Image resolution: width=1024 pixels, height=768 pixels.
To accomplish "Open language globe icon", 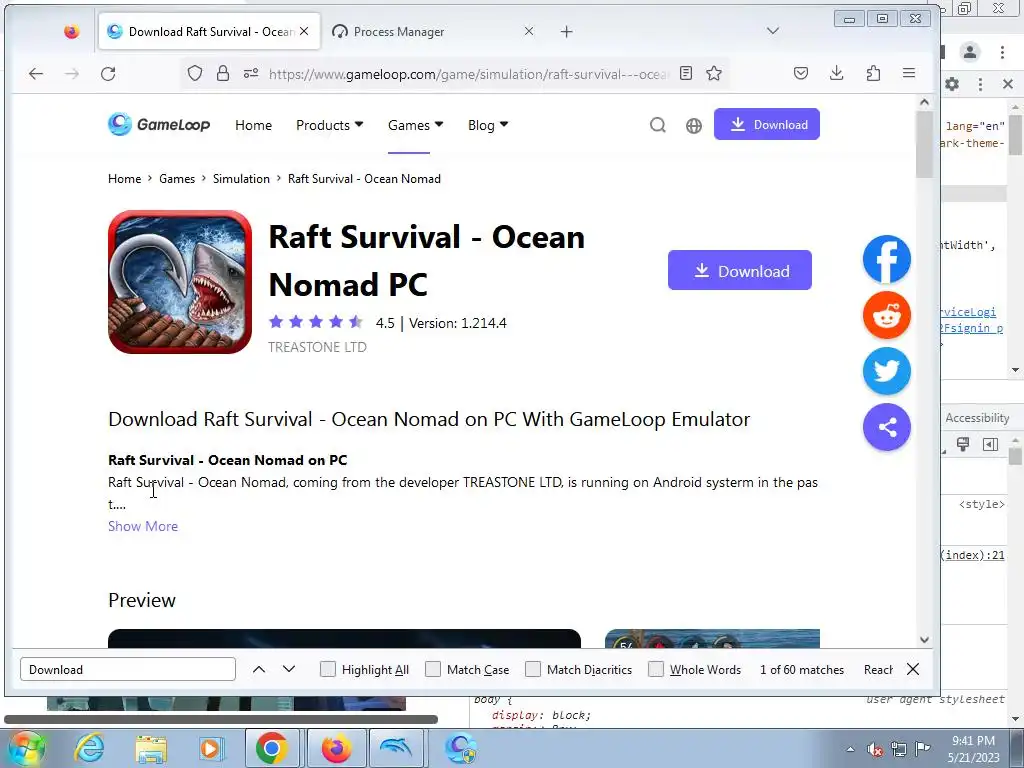I will click(694, 125).
